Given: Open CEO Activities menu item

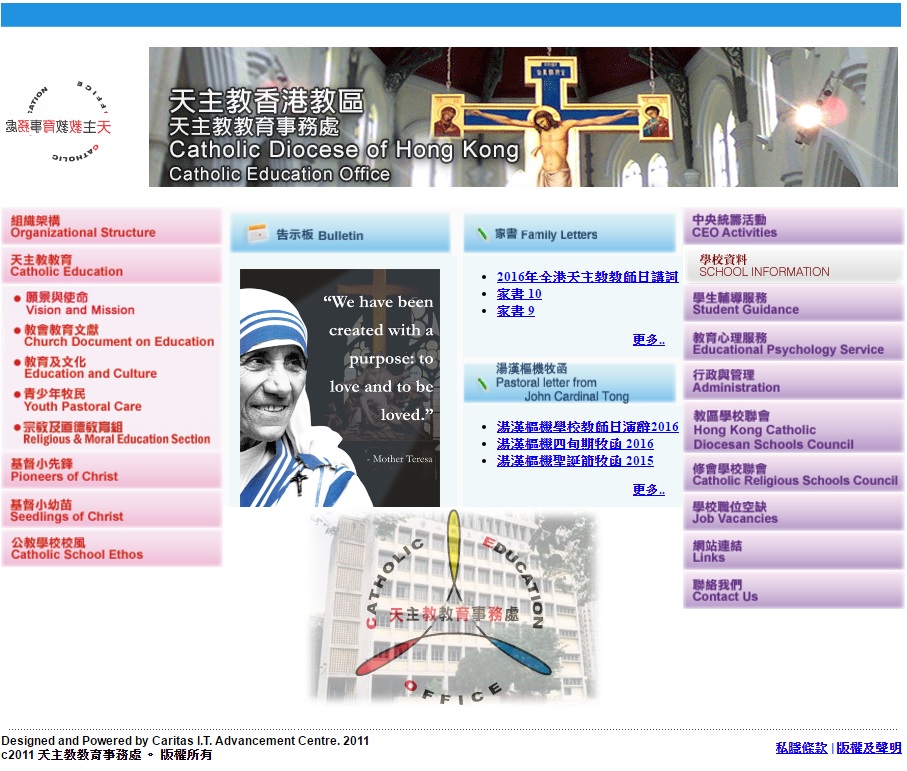Looking at the screenshot, I should pyautogui.click(x=793, y=226).
